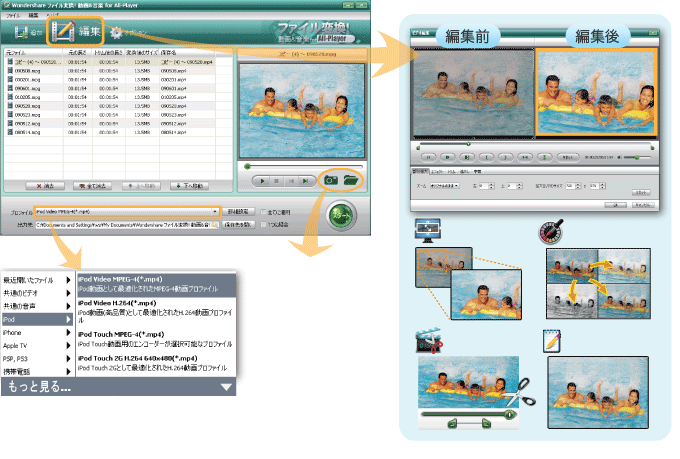Open the ファイル menu
Image resolution: width=680 pixels, height=459 pixels.
pos(13,15)
